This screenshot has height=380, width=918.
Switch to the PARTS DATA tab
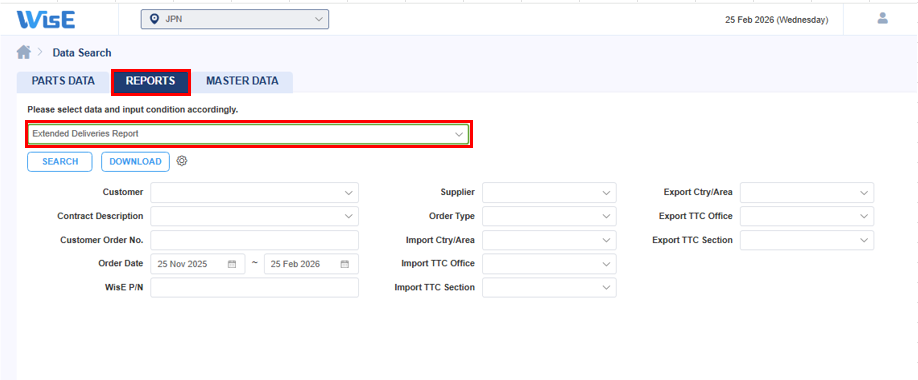63,81
